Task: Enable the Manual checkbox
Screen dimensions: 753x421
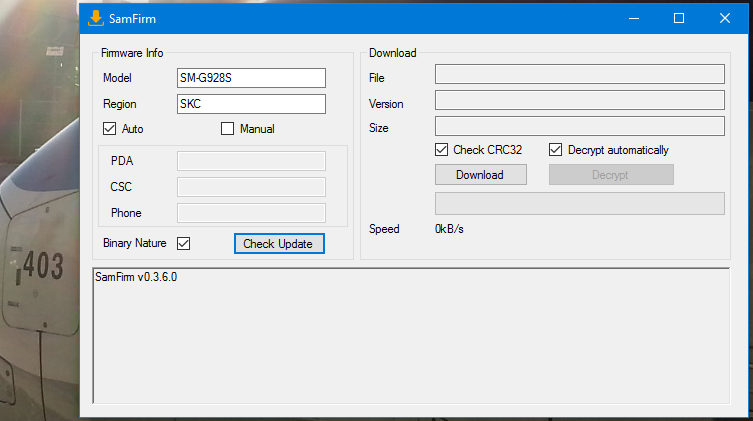Action: pyautogui.click(x=227, y=129)
